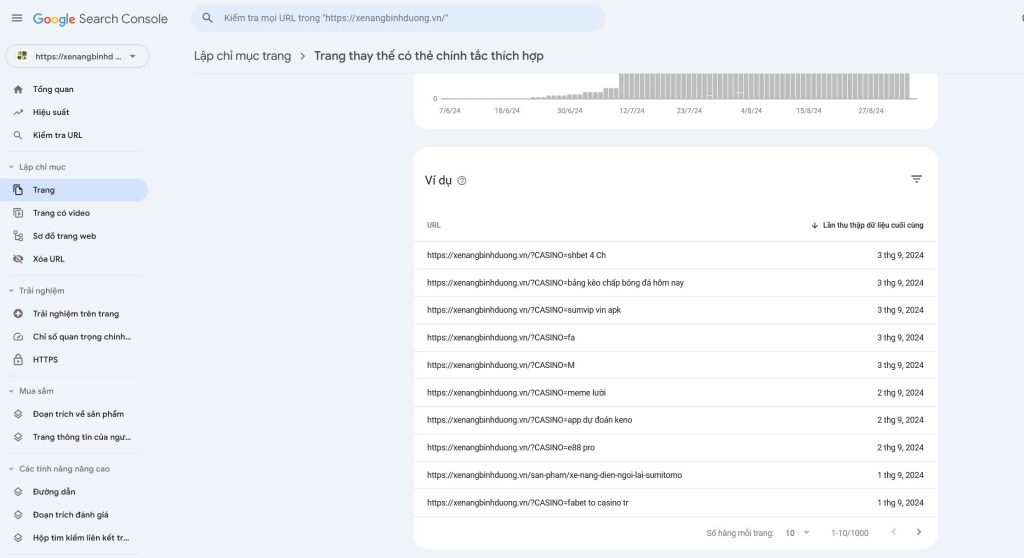
Task: Click the URL inspection search field
Action: [x=398, y=18]
